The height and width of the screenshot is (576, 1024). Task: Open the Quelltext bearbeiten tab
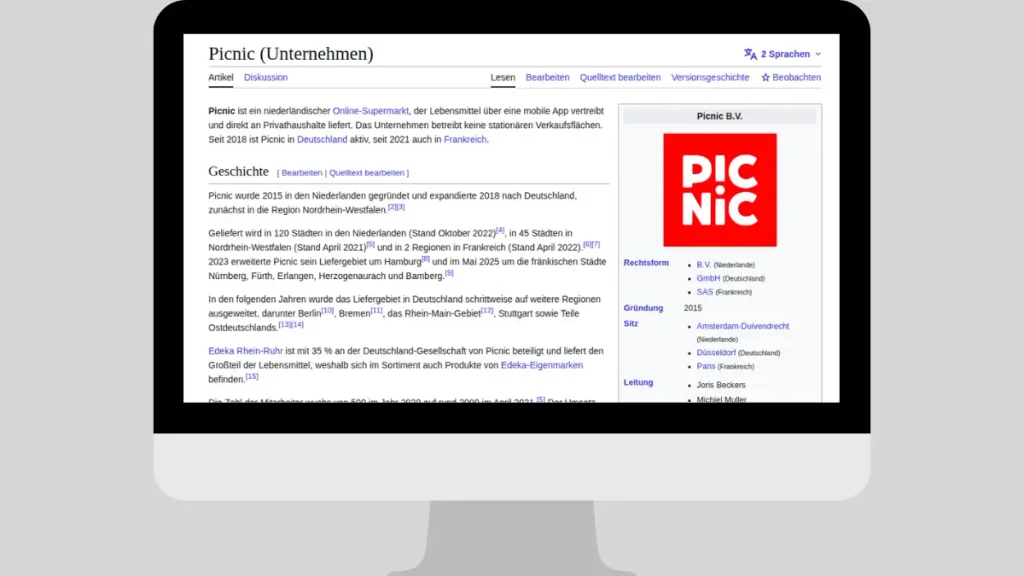(620, 77)
